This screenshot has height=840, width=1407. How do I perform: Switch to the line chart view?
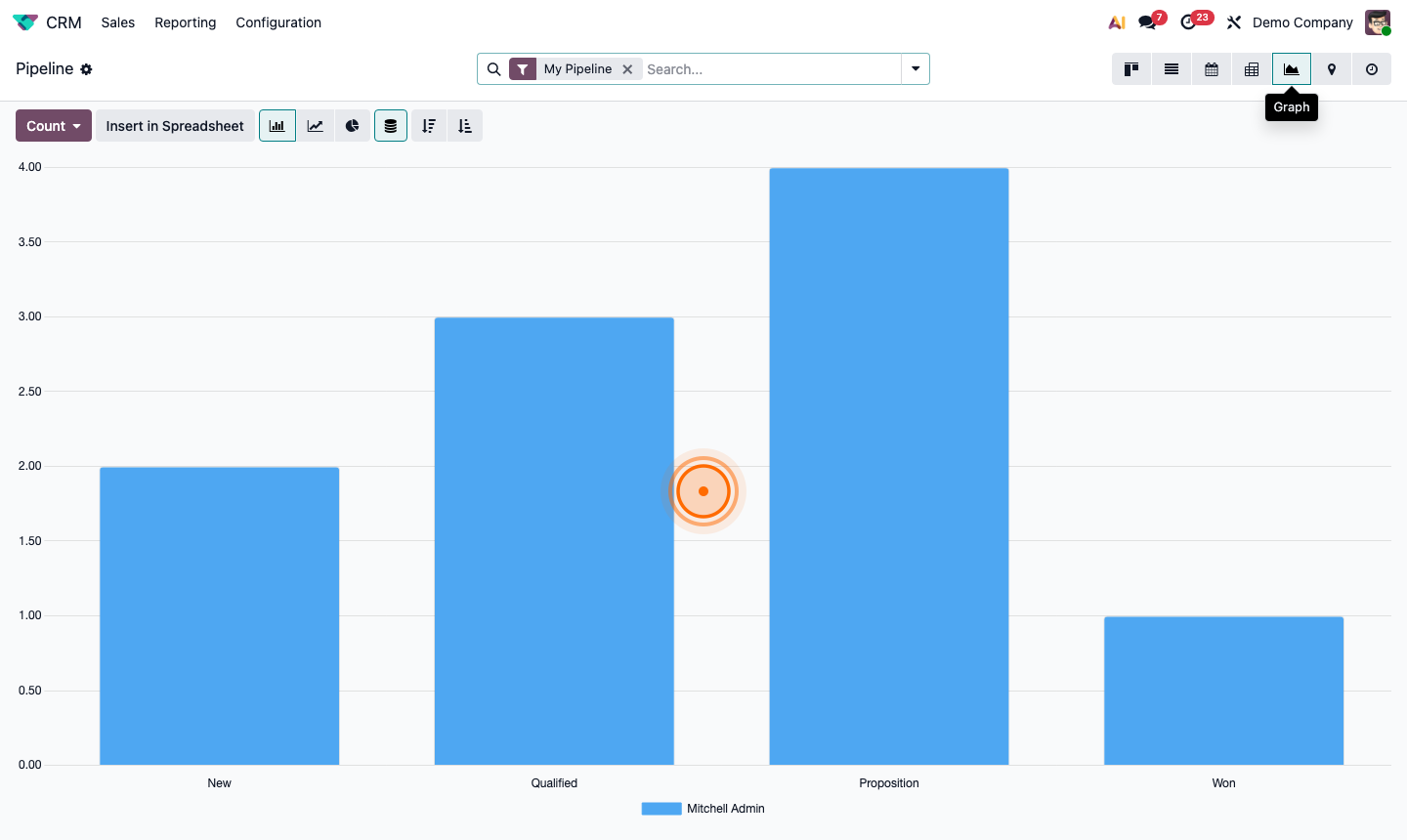coord(315,125)
